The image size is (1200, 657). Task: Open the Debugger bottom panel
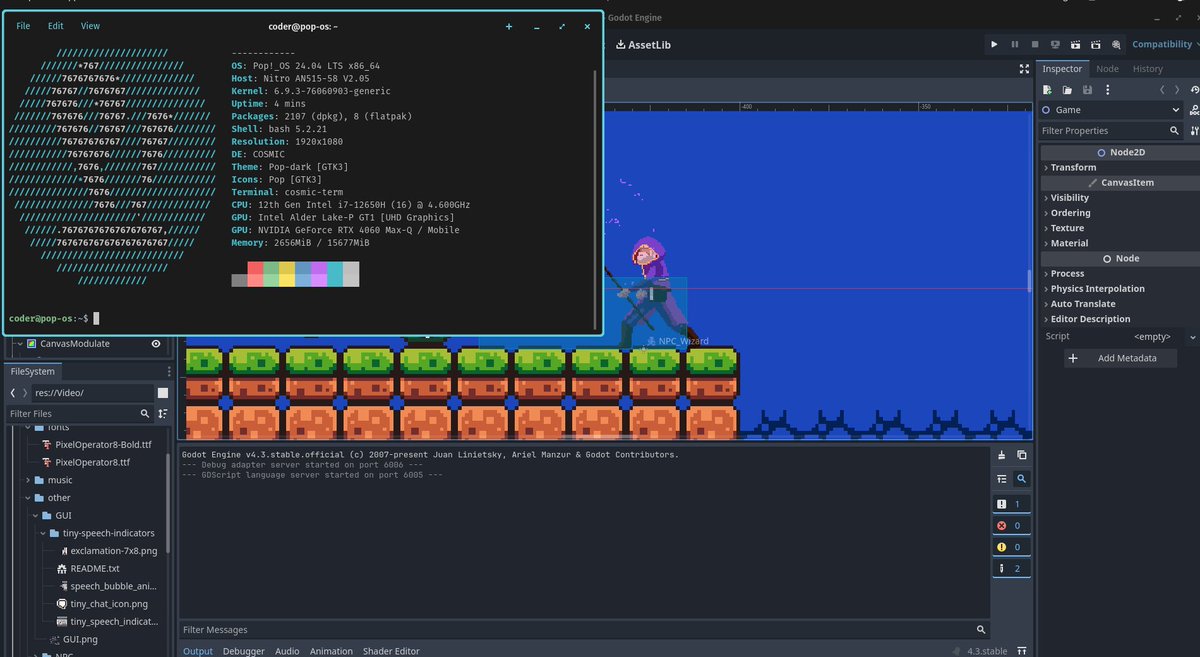coord(244,651)
